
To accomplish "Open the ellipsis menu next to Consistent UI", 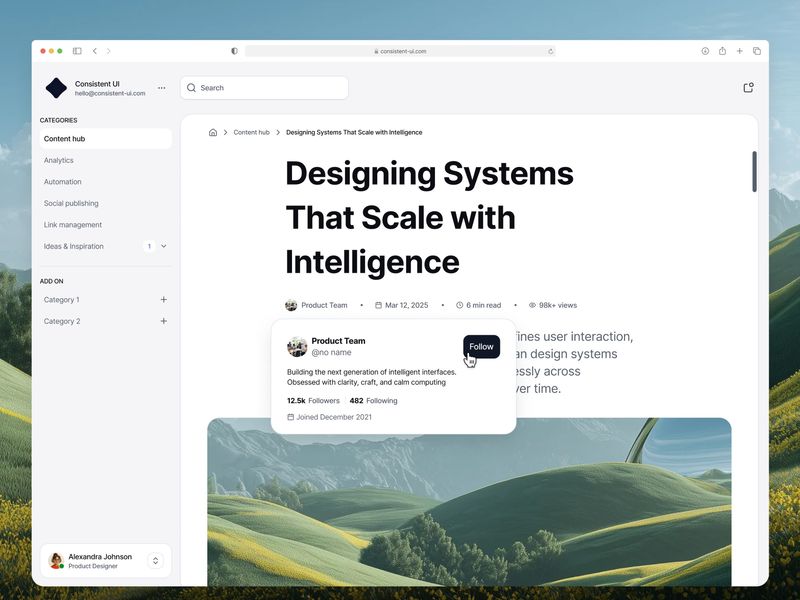I will (161, 88).
